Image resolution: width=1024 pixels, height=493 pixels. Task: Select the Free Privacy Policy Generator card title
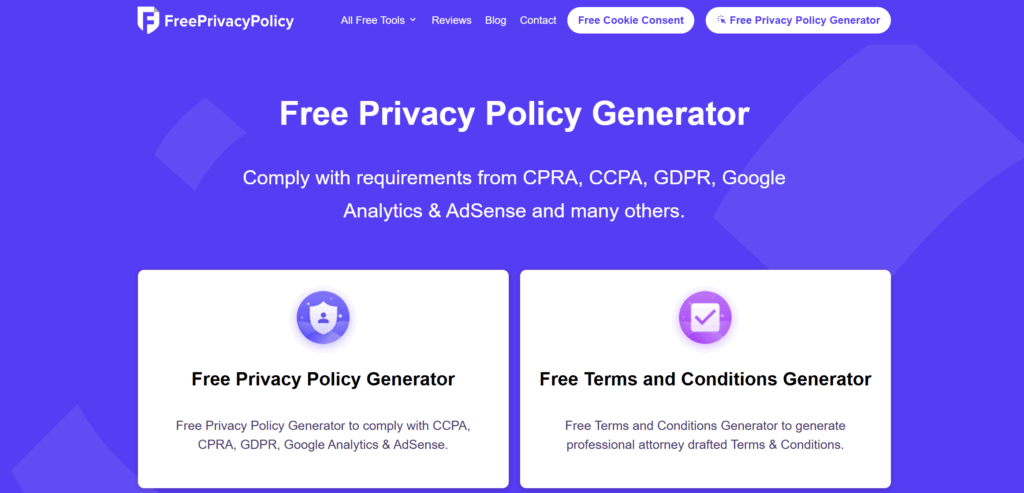323,379
